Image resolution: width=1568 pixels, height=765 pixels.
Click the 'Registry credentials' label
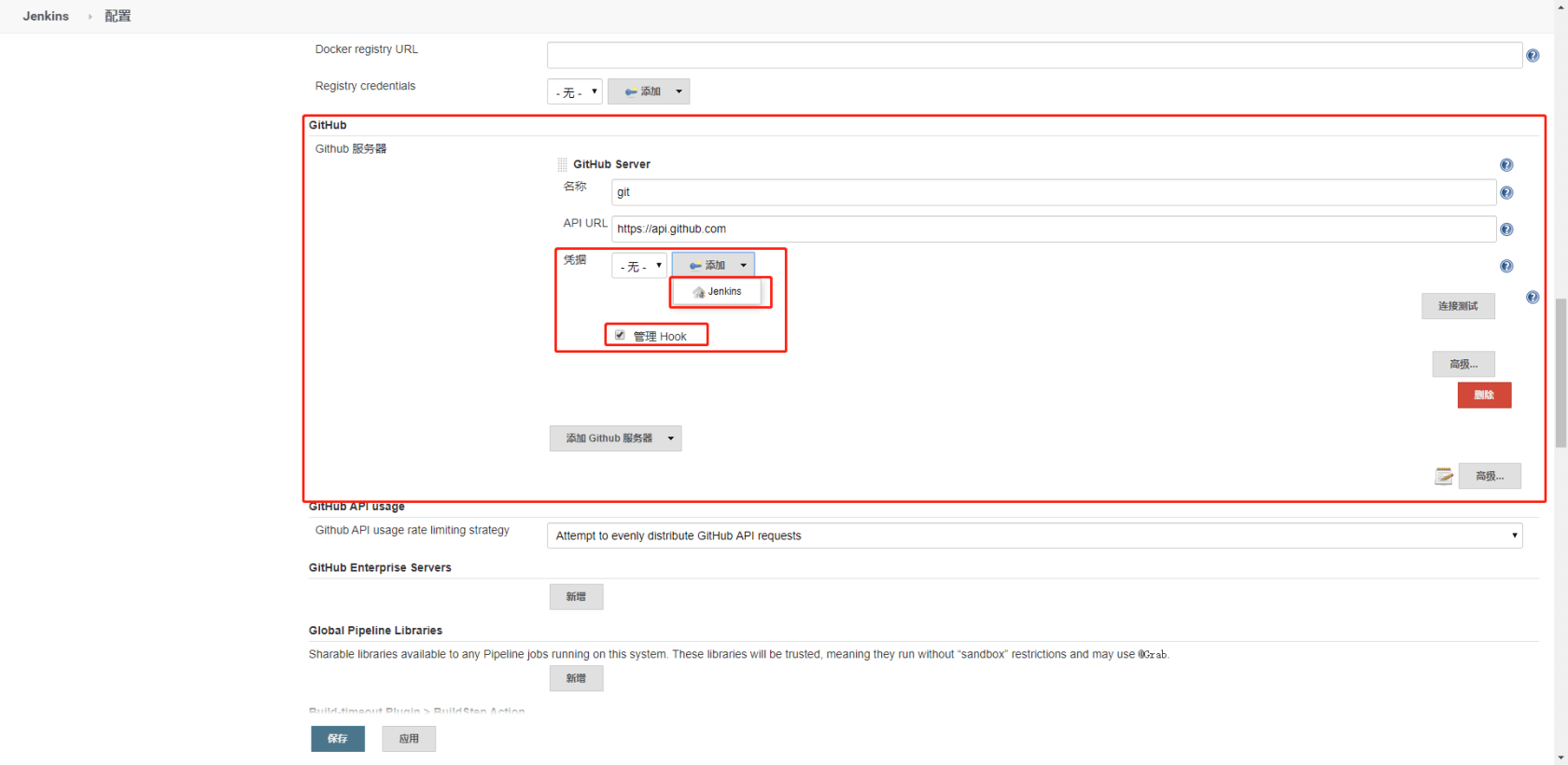pyautogui.click(x=365, y=86)
